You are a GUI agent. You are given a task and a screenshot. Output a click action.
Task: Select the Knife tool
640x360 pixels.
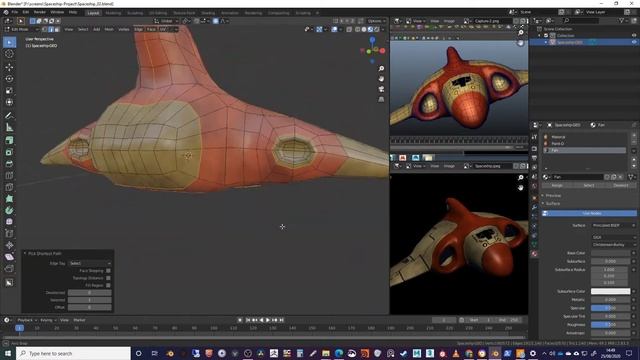pyautogui.click(x=9, y=187)
